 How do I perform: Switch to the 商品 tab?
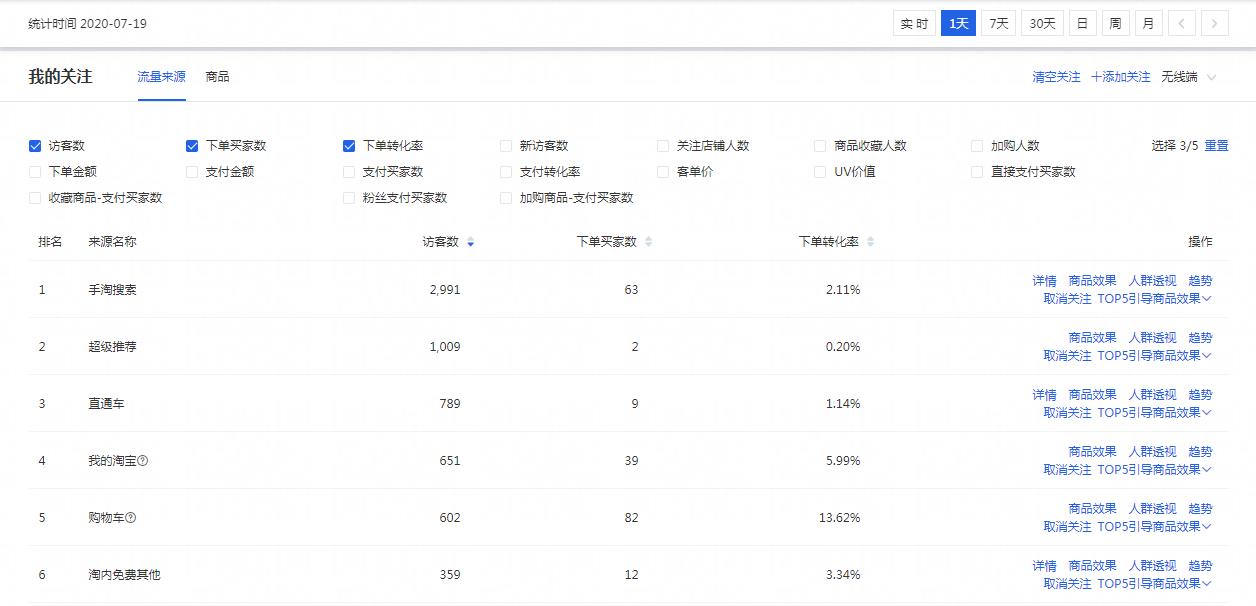pos(218,75)
